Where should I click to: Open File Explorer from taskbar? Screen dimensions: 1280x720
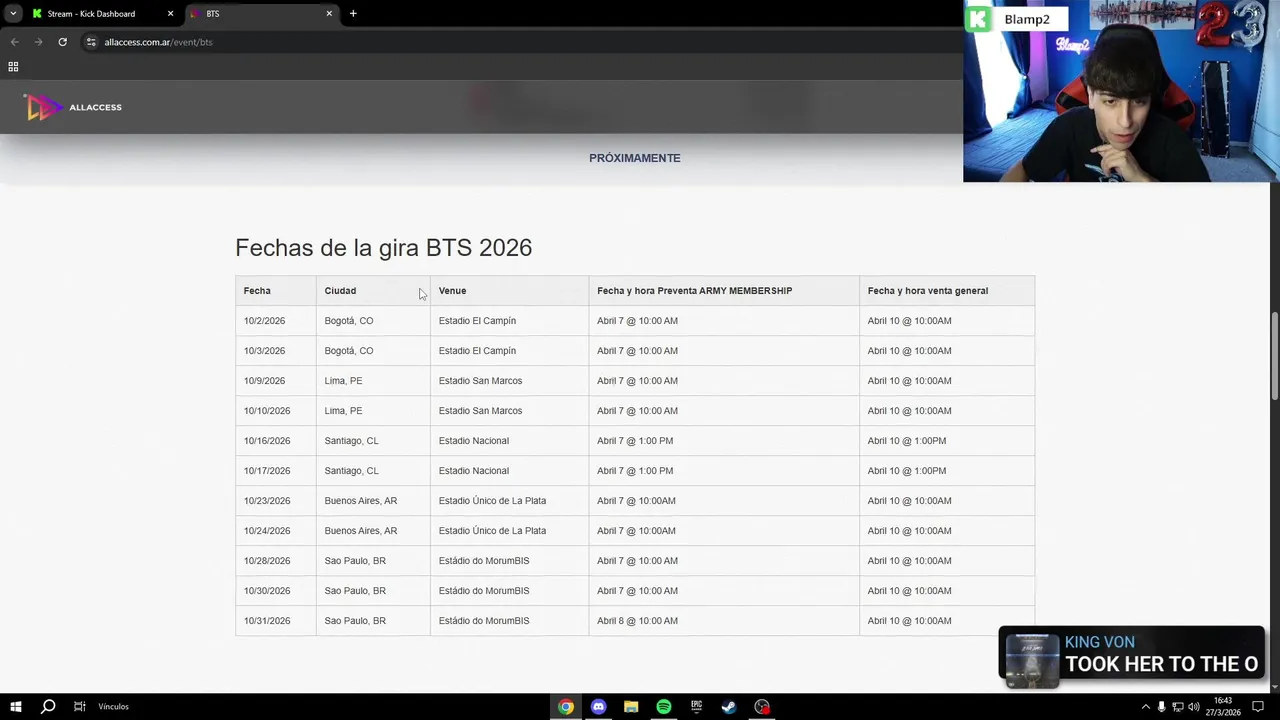[631, 707]
